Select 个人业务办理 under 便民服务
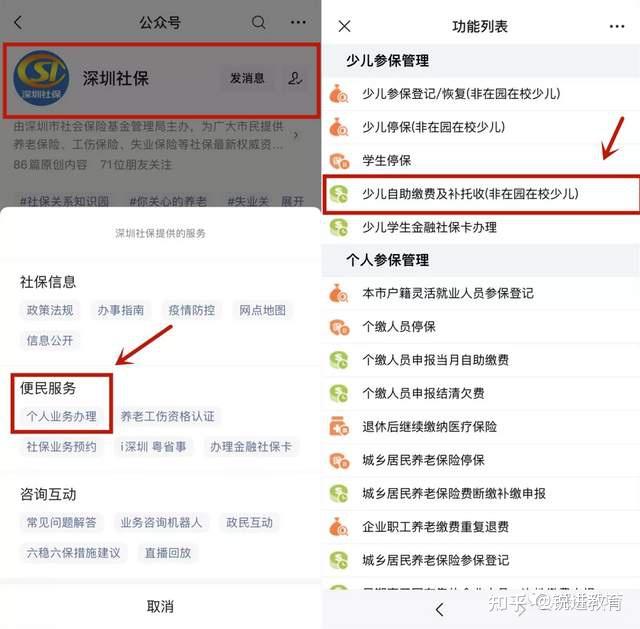 click(62, 416)
